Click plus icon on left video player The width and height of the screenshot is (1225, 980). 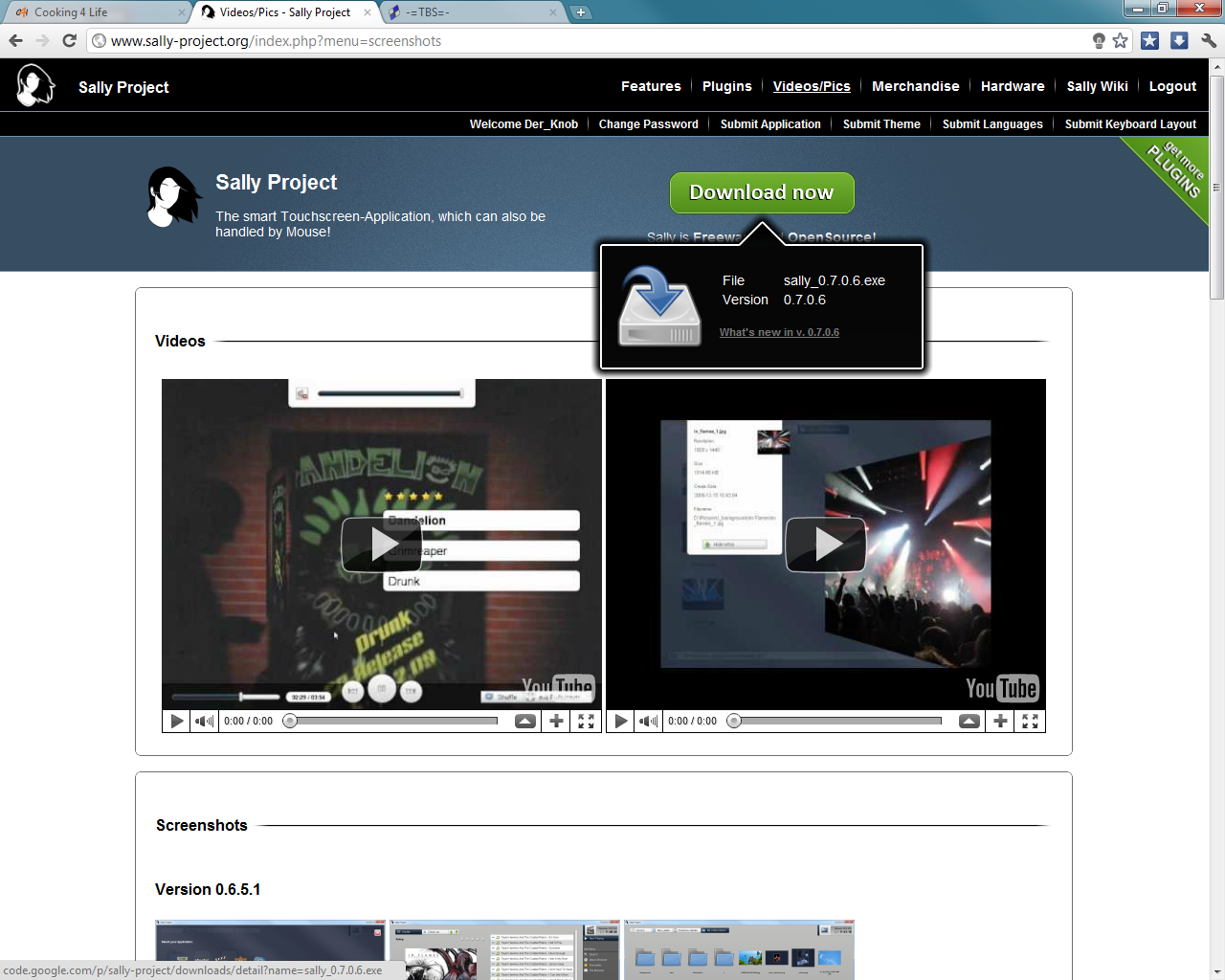tap(556, 721)
